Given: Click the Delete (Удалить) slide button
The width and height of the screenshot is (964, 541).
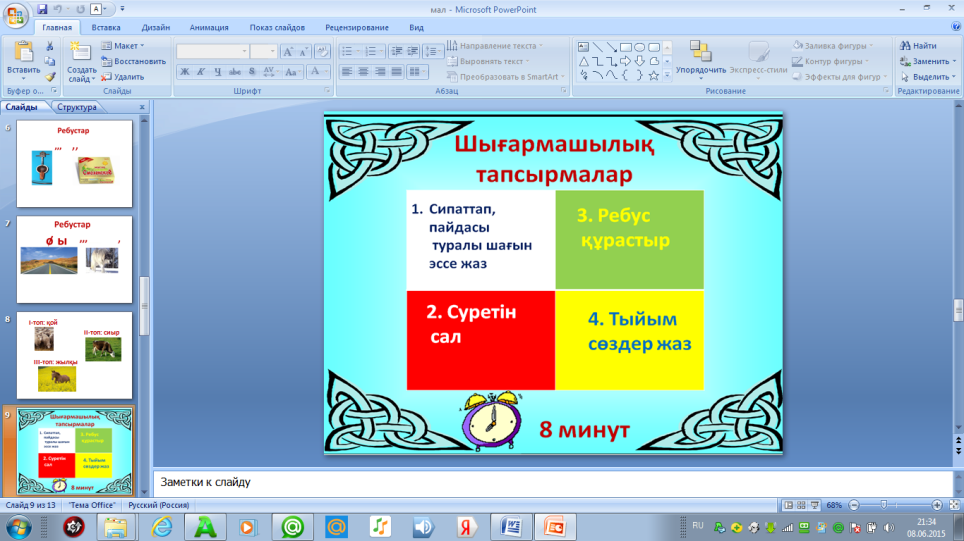Looking at the screenshot, I should [122, 77].
